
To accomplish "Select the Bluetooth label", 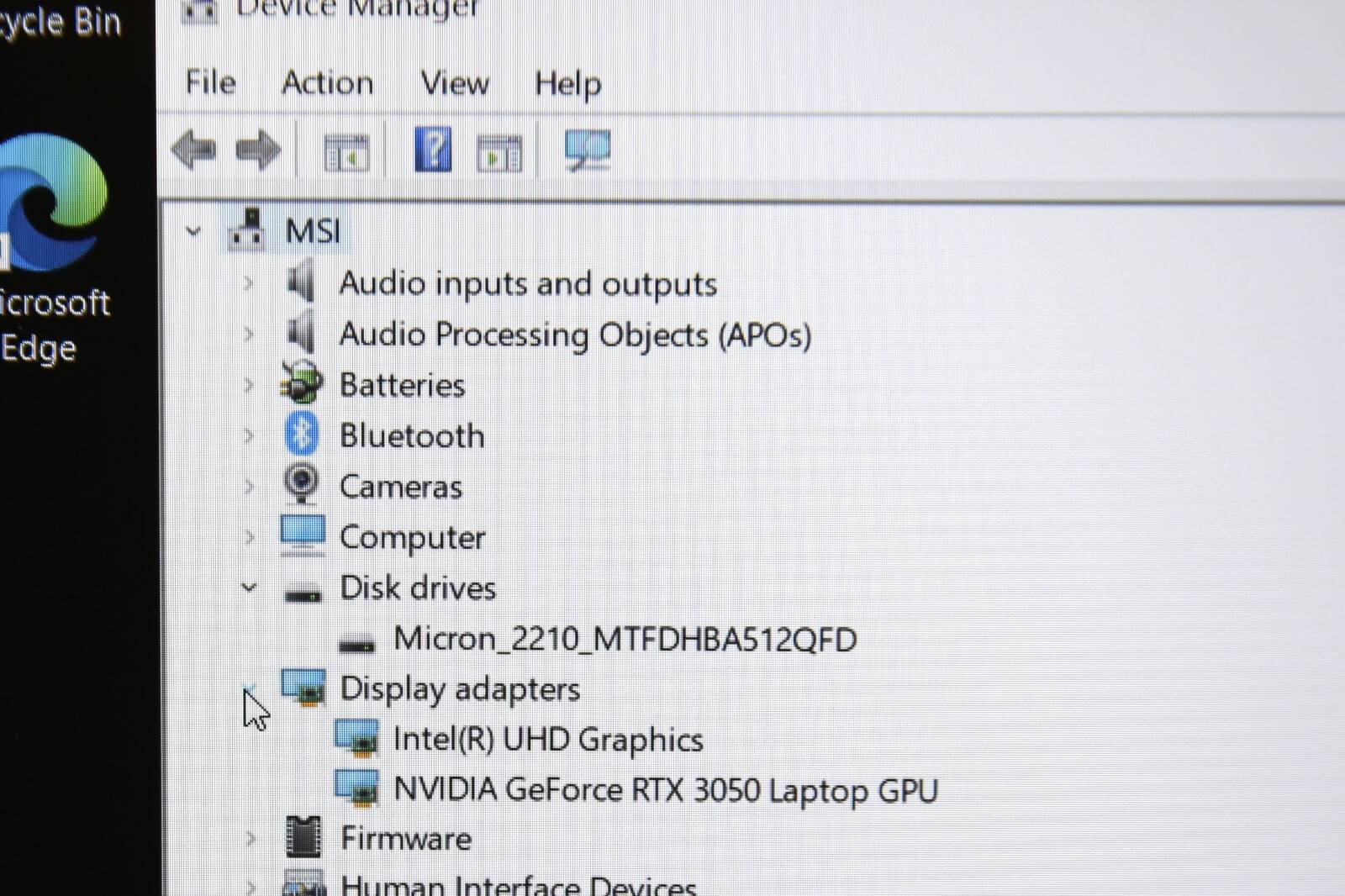I will click(x=412, y=435).
